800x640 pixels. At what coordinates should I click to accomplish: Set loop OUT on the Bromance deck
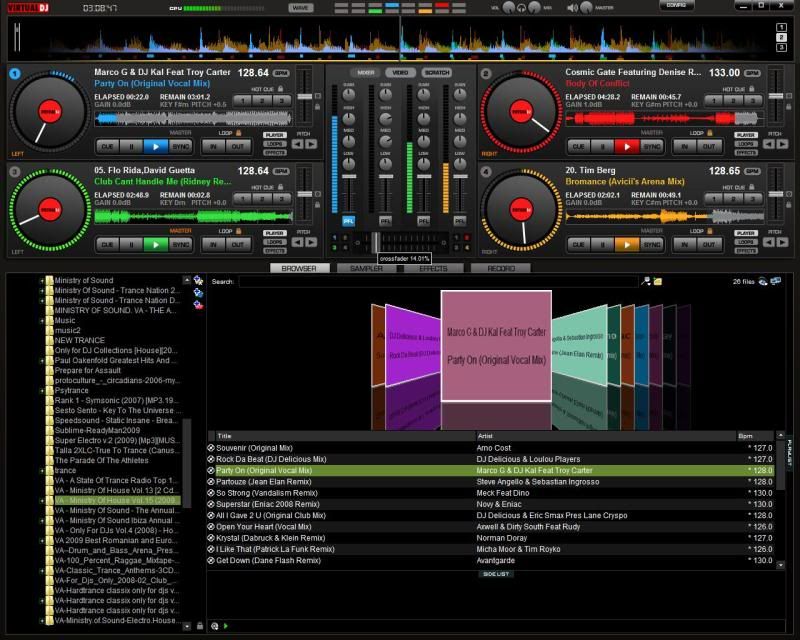point(709,245)
